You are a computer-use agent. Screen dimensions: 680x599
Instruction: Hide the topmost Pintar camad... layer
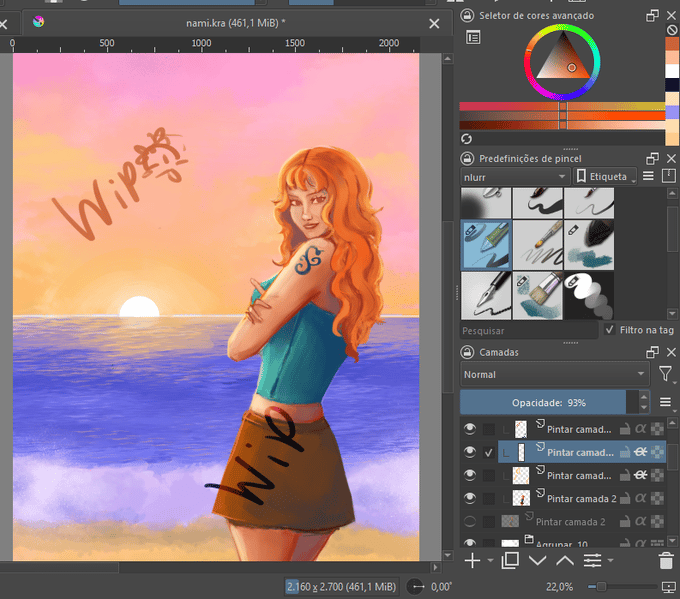click(x=470, y=429)
